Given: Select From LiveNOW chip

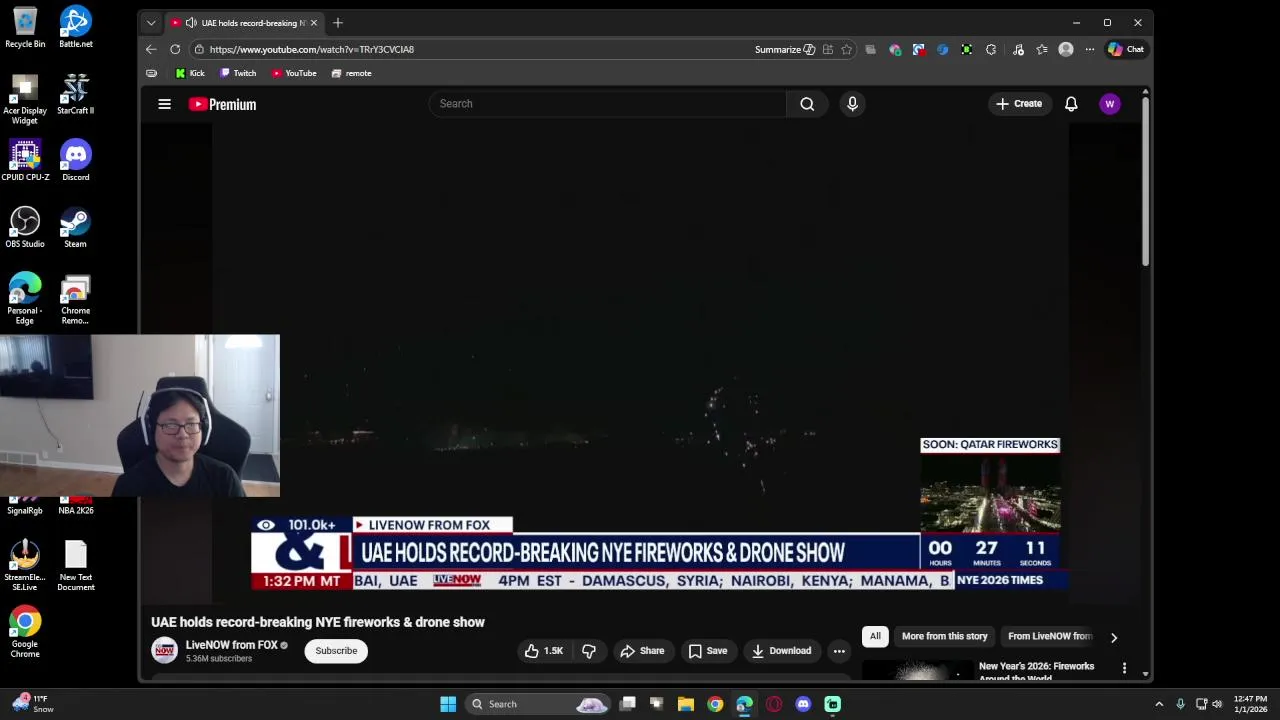Looking at the screenshot, I should (x=1050, y=636).
